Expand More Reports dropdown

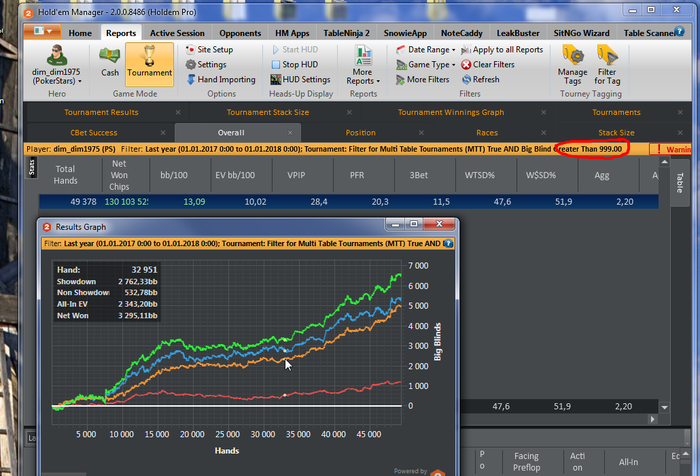tap(363, 65)
